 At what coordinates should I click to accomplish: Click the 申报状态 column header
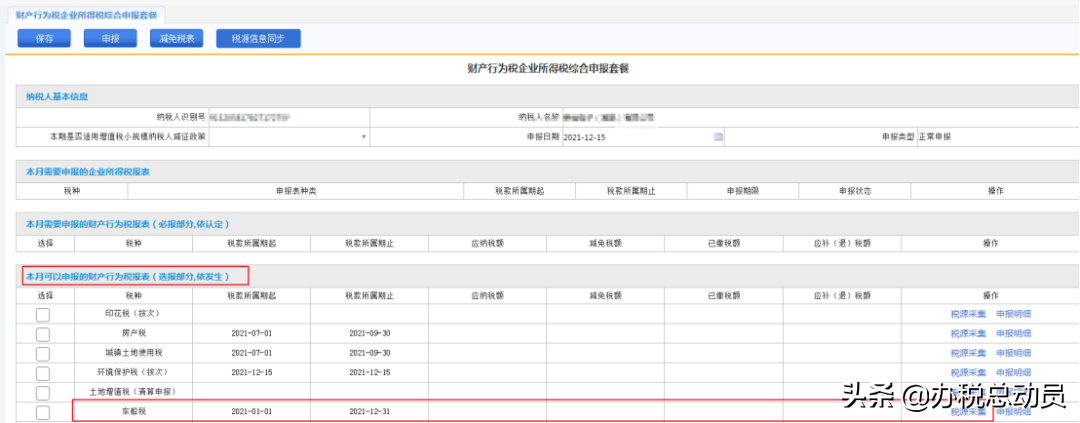pos(855,191)
